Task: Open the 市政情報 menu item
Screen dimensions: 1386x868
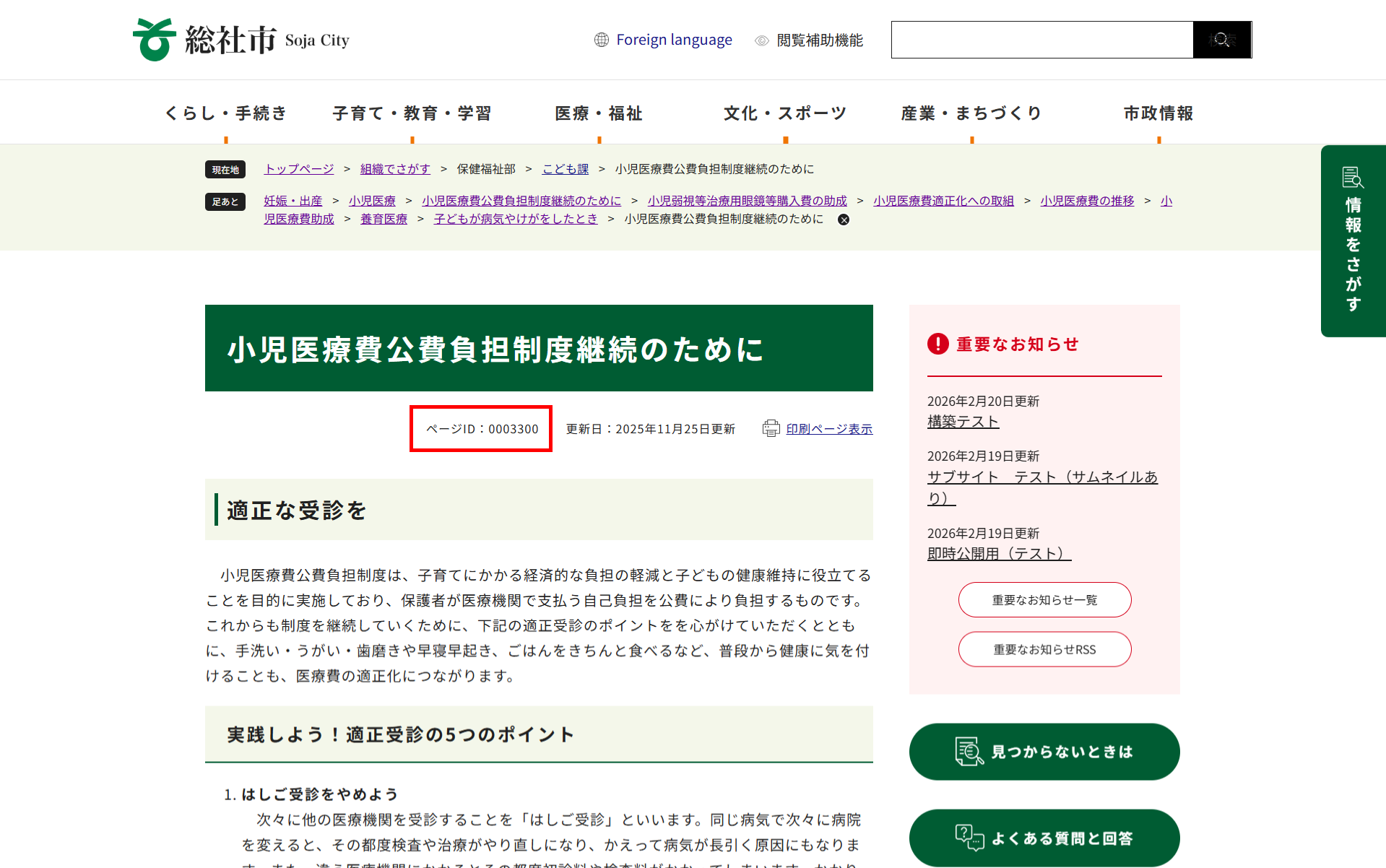Action: [x=1158, y=113]
